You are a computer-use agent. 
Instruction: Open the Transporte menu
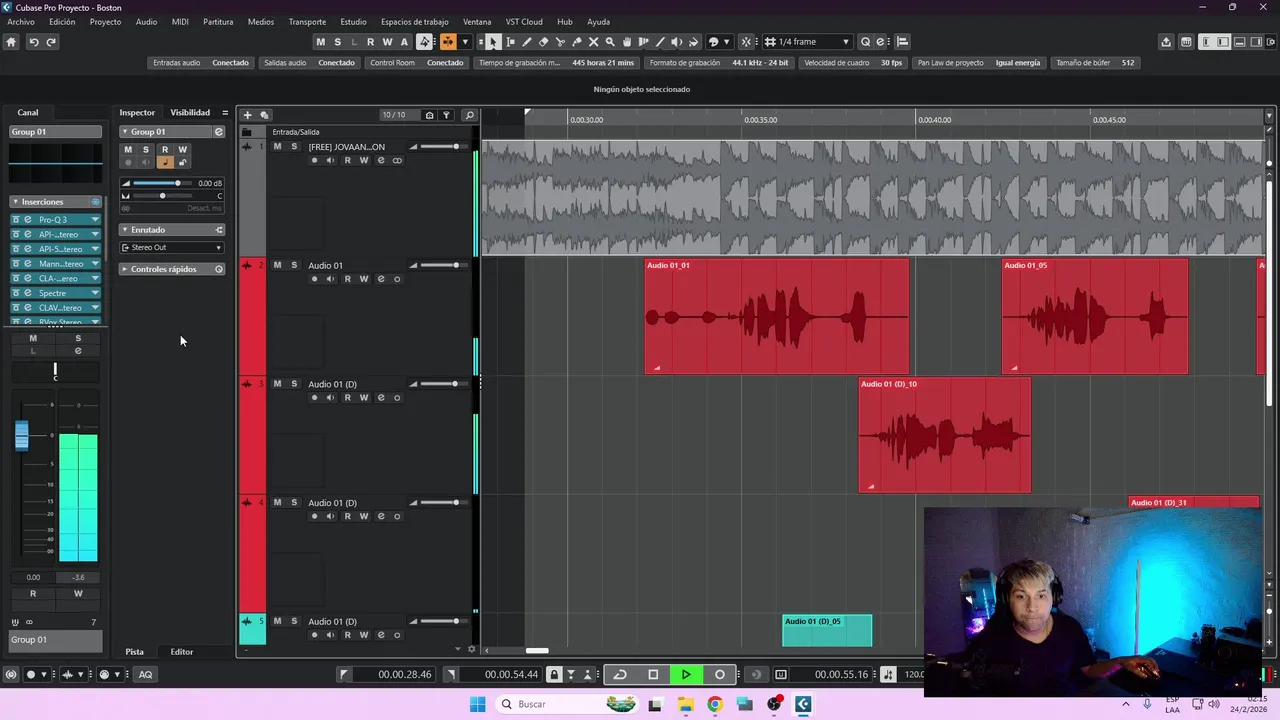tap(307, 21)
